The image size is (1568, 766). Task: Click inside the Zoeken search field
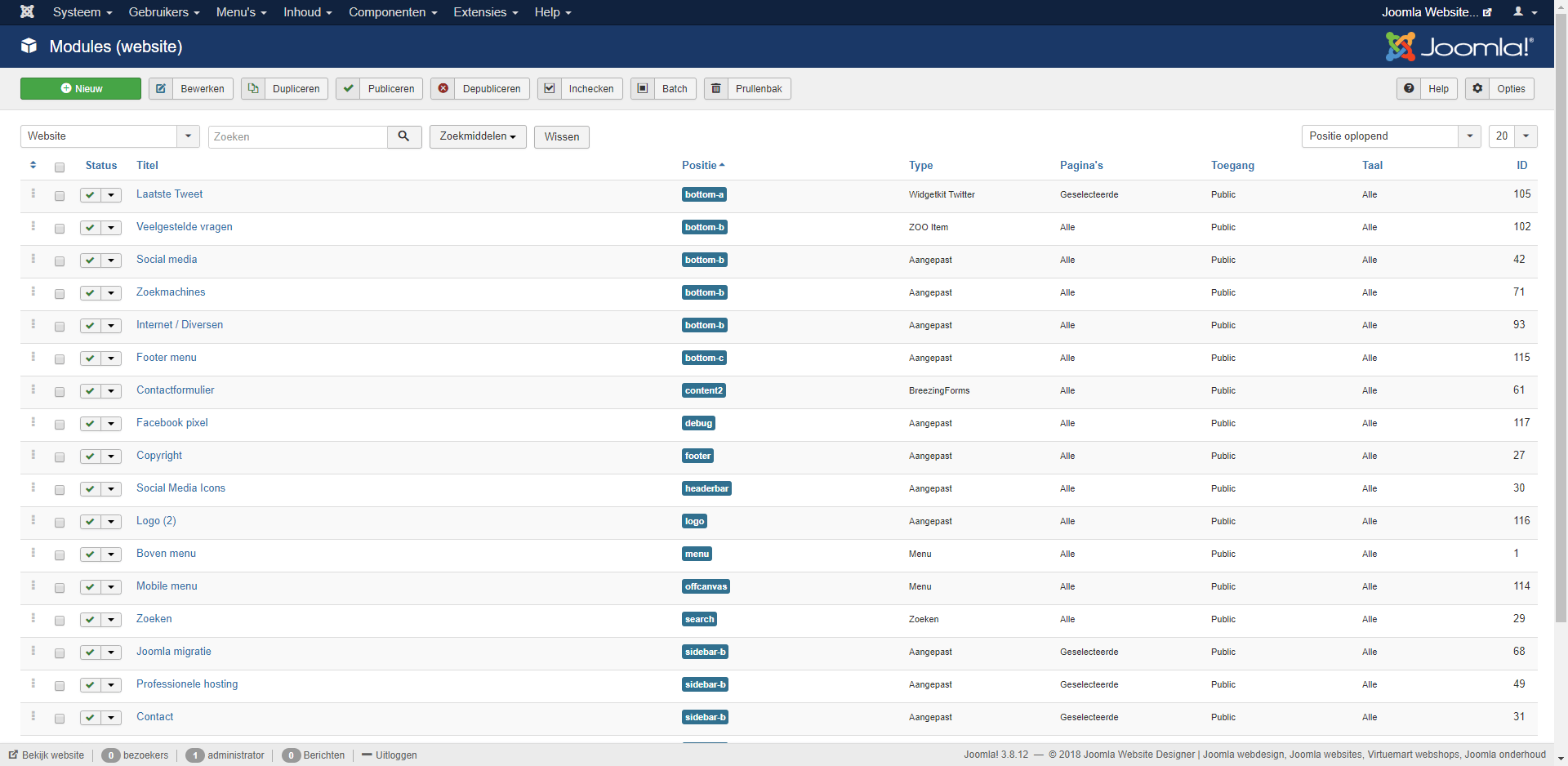pyautogui.click(x=298, y=136)
